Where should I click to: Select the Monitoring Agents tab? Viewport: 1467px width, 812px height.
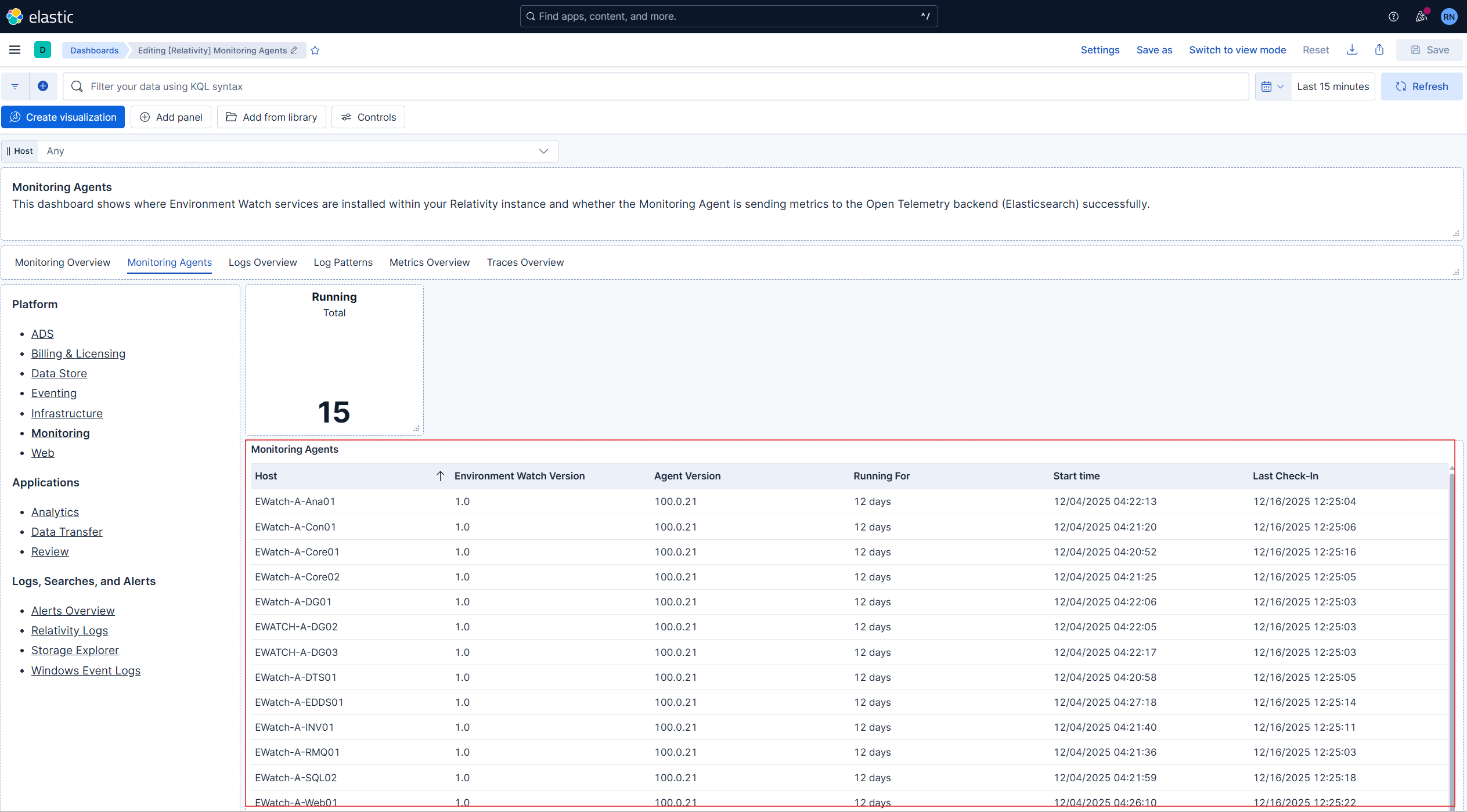pyautogui.click(x=170, y=262)
